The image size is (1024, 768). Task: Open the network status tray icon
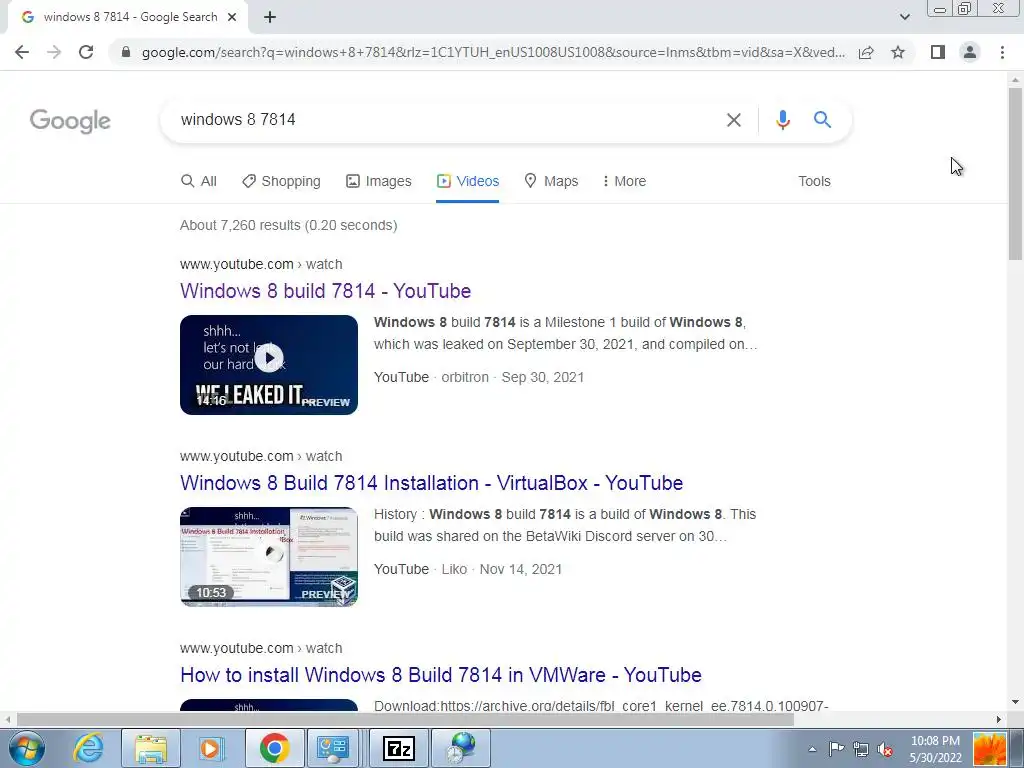pyautogui.click(x=861, y=749)
